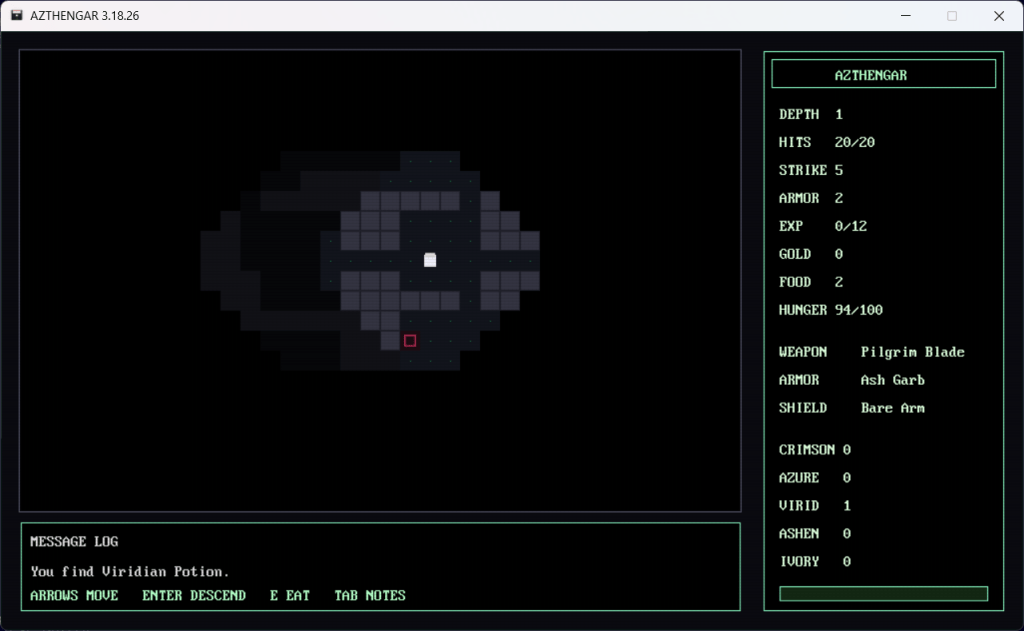
Task: Click the ARROWS MOVE hint
Action: (74, 596)
